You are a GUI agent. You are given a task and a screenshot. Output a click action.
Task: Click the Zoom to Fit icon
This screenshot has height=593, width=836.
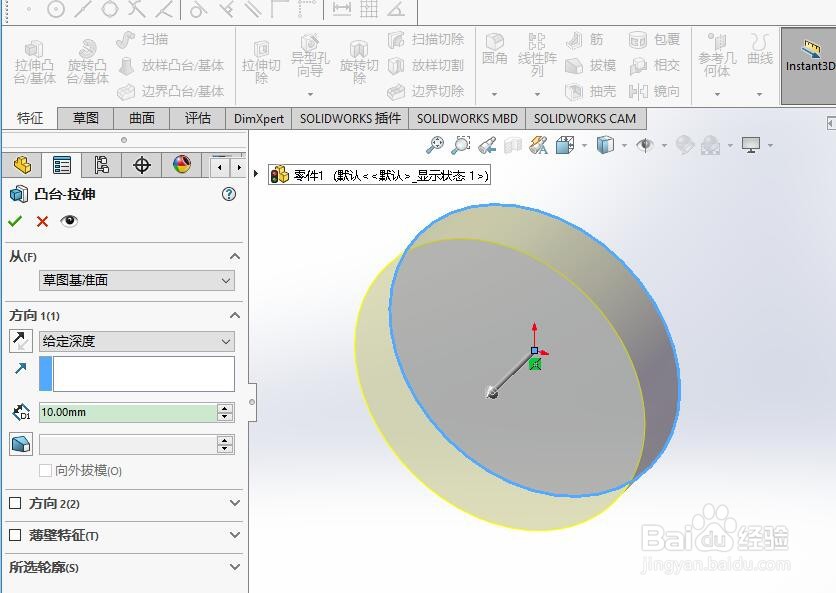pos(435,145)
